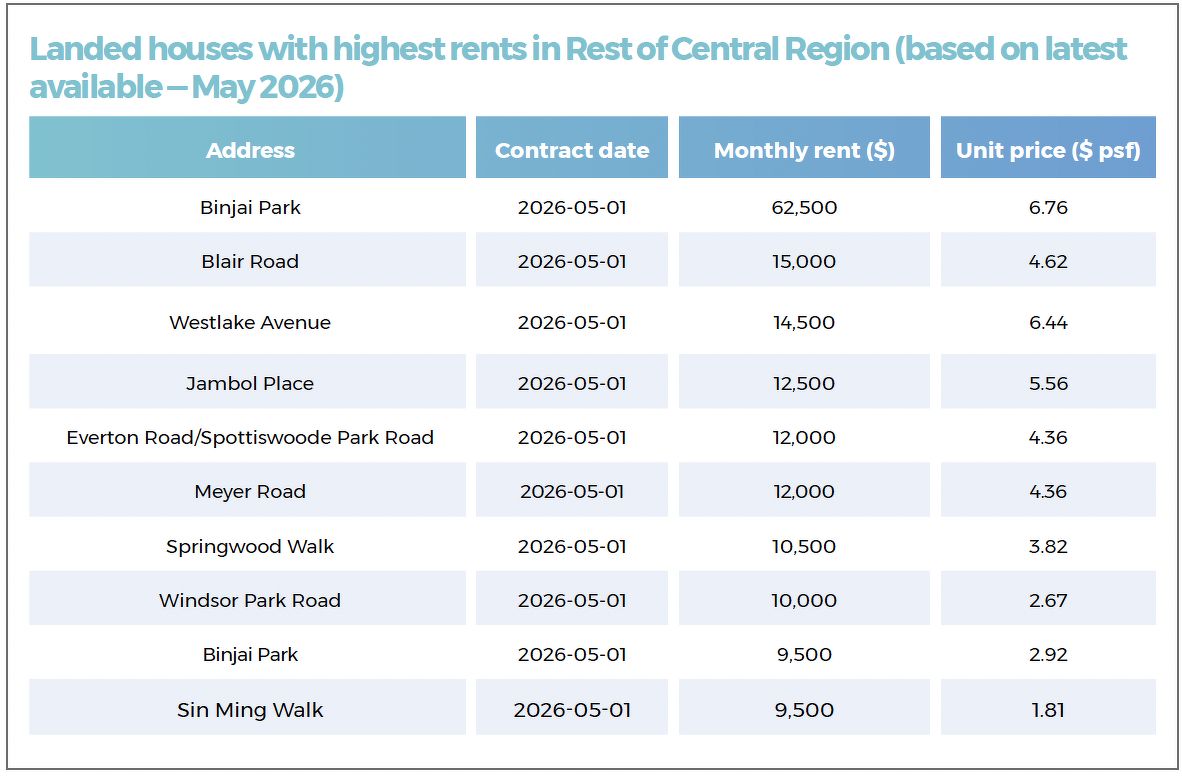
Task: Click the 6.76 unit price value
Action: tap(1049, 207)
